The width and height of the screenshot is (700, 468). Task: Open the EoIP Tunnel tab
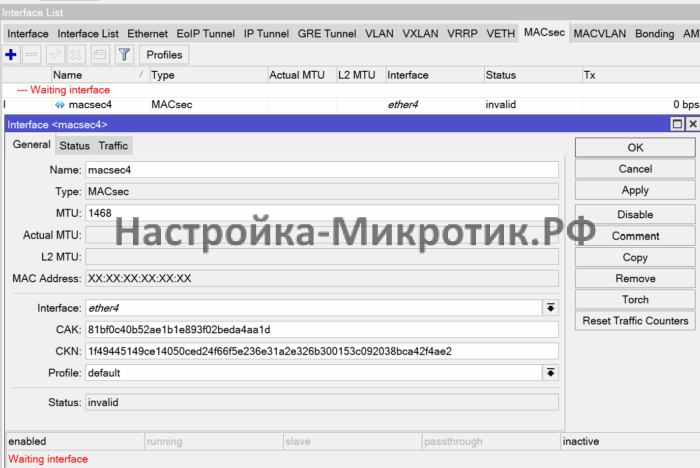tap(205, 34)
